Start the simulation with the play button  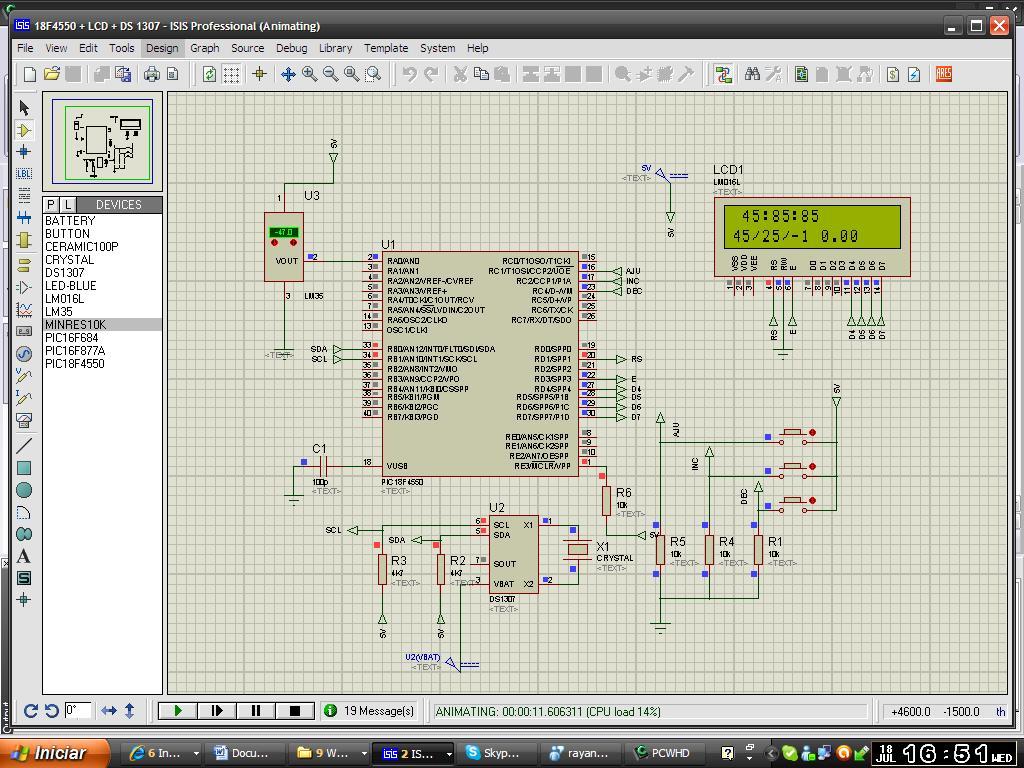pos(178,711)
